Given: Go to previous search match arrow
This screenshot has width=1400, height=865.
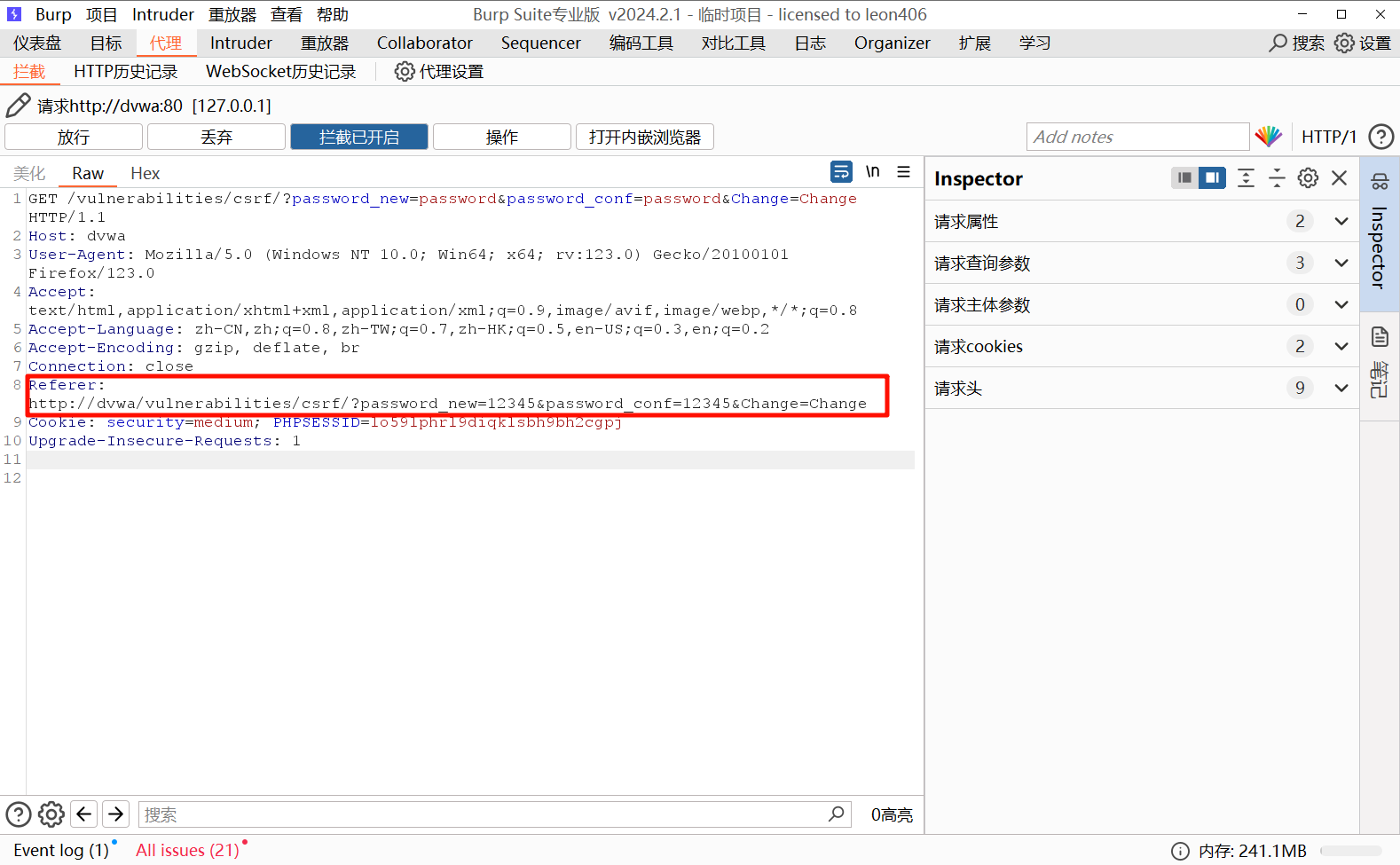Looking at the screenshot, I should click(x=84, y=814).
